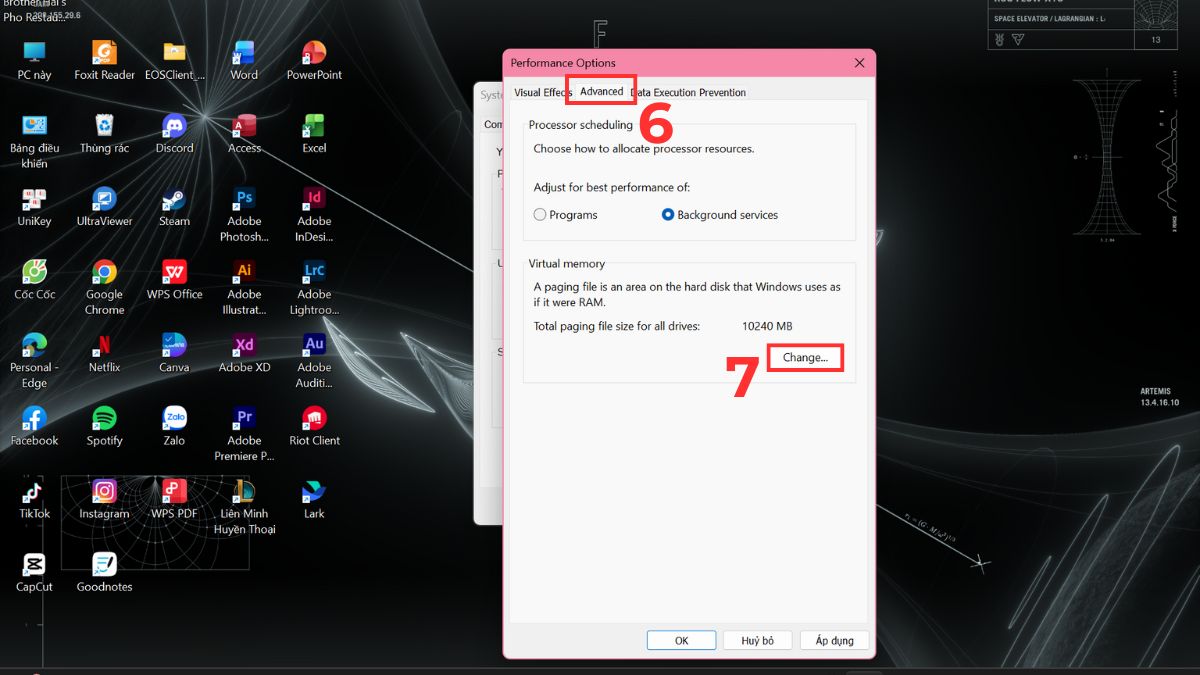
Task: Confirm changes with the OK button
Action: (x=681, y=640)
